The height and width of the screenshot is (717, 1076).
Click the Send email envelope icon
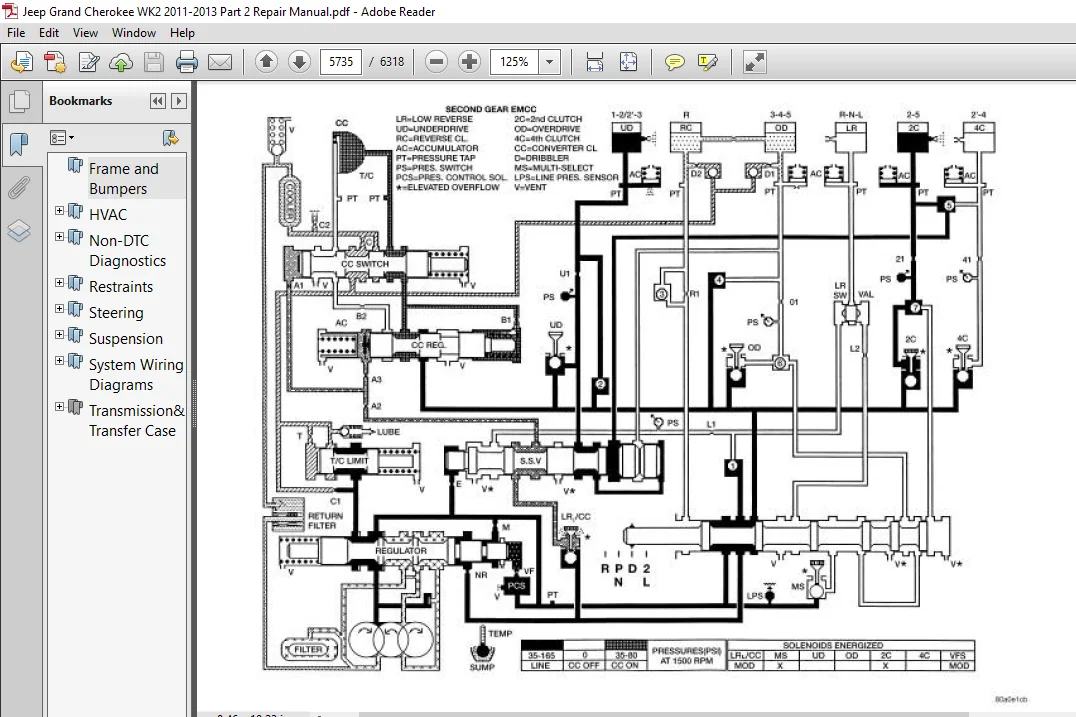click(220, 62)
